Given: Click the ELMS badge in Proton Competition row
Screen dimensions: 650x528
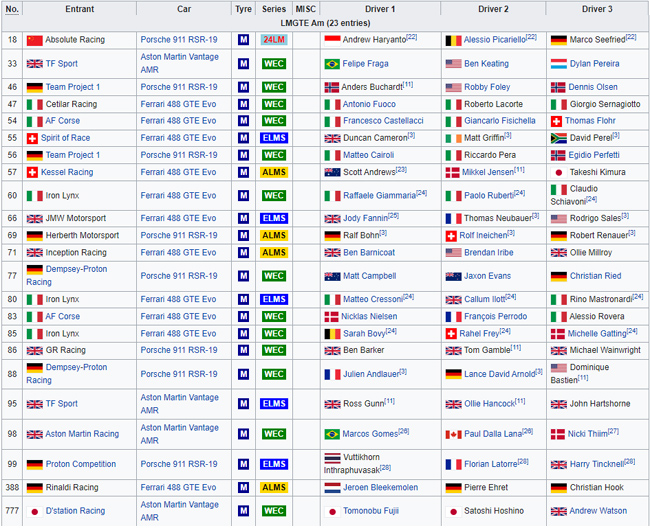Looking at the screenshot, I should coord(274,464).
